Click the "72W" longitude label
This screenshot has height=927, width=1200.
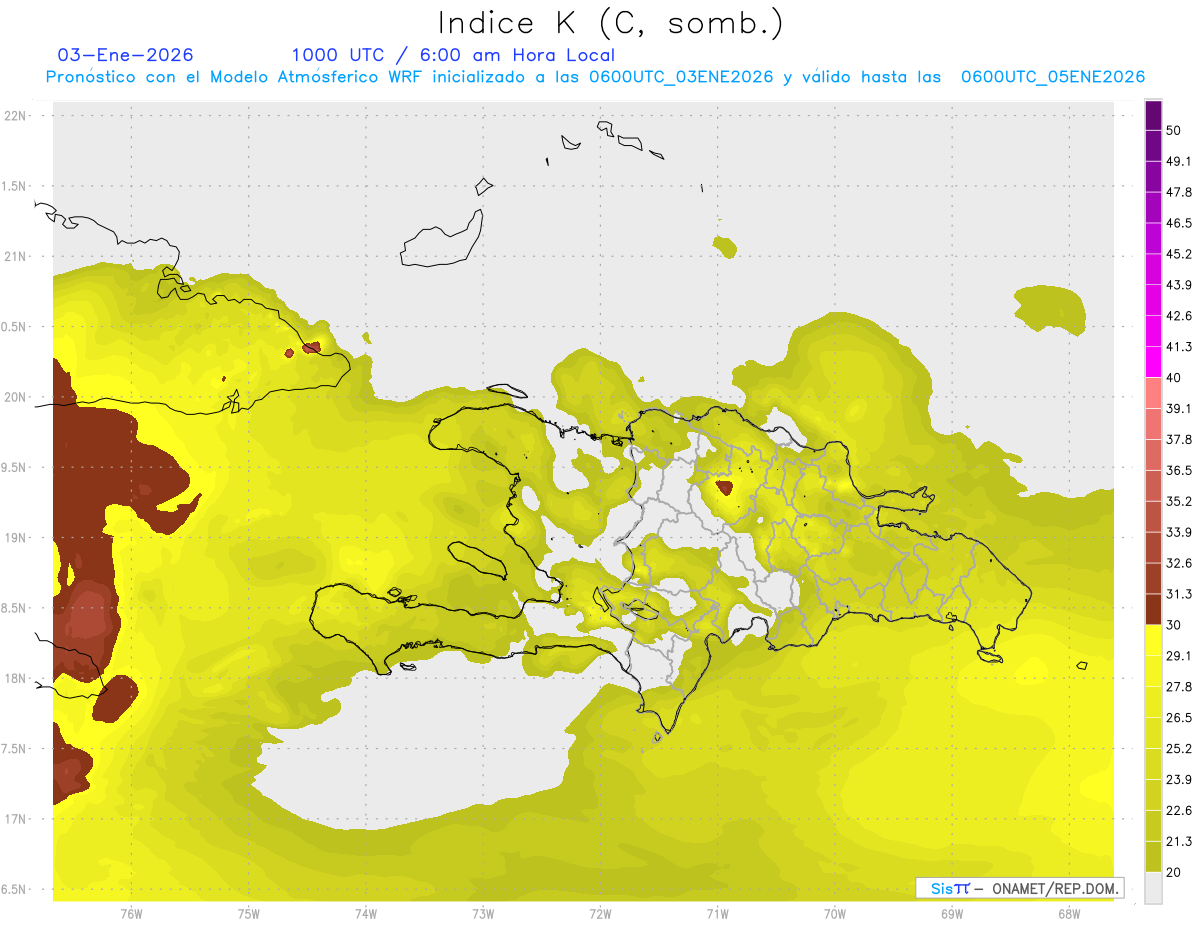pyautogui.click(x=600, y=914)
